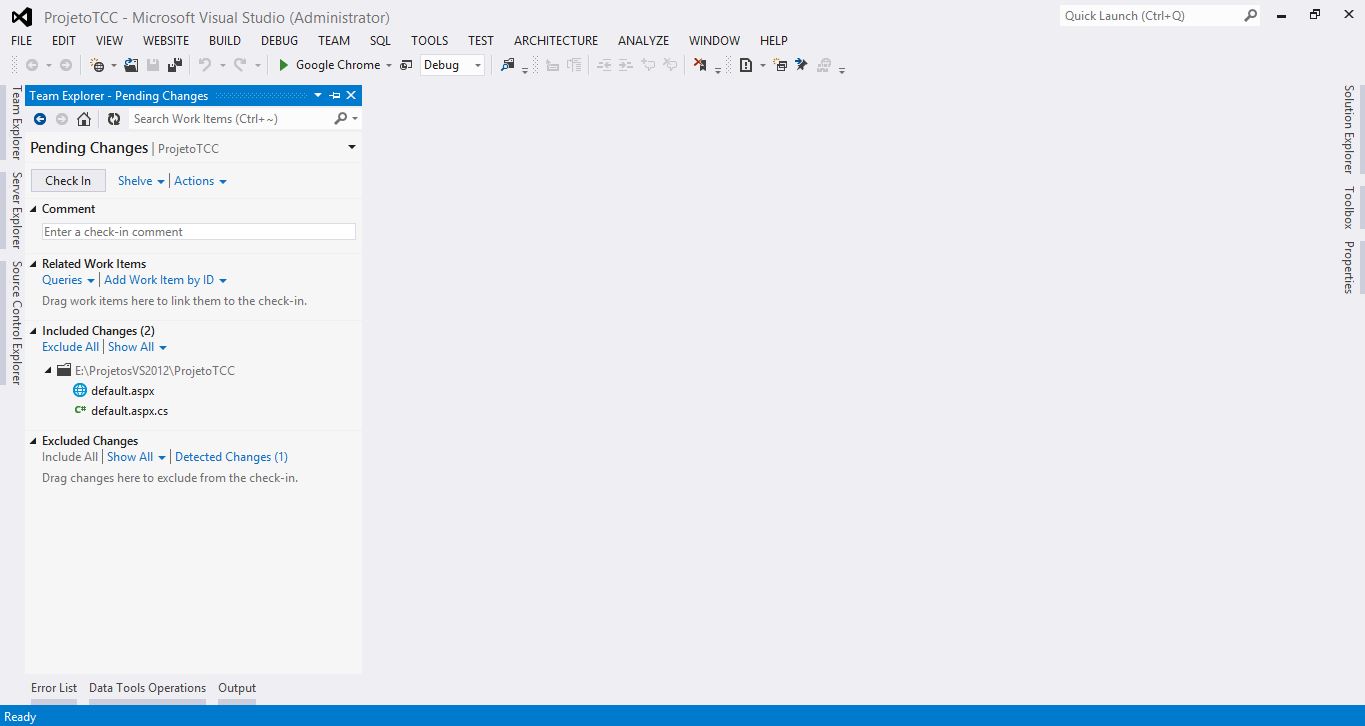Collapse the Comment section
The image size is (1365, 726).
tap(33, 209)
